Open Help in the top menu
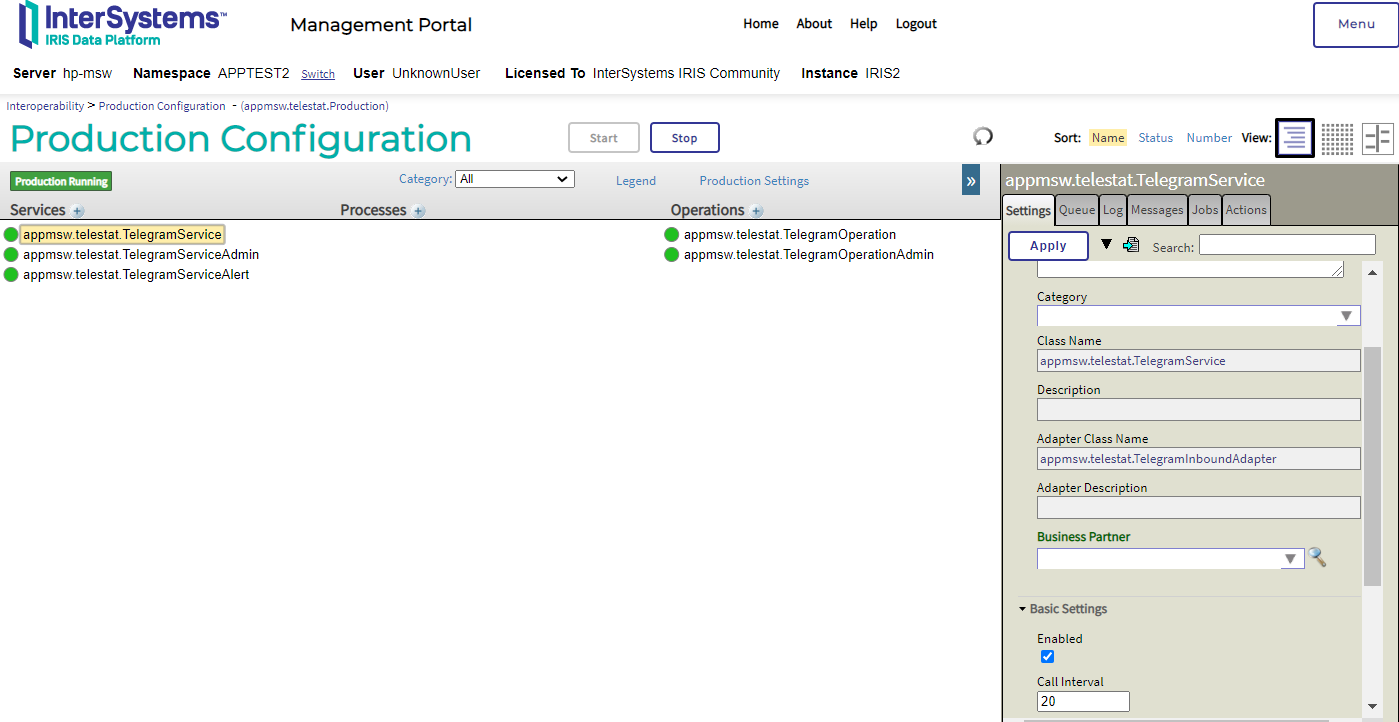Viewport: 1399px width, 722px height. (864, 24)
